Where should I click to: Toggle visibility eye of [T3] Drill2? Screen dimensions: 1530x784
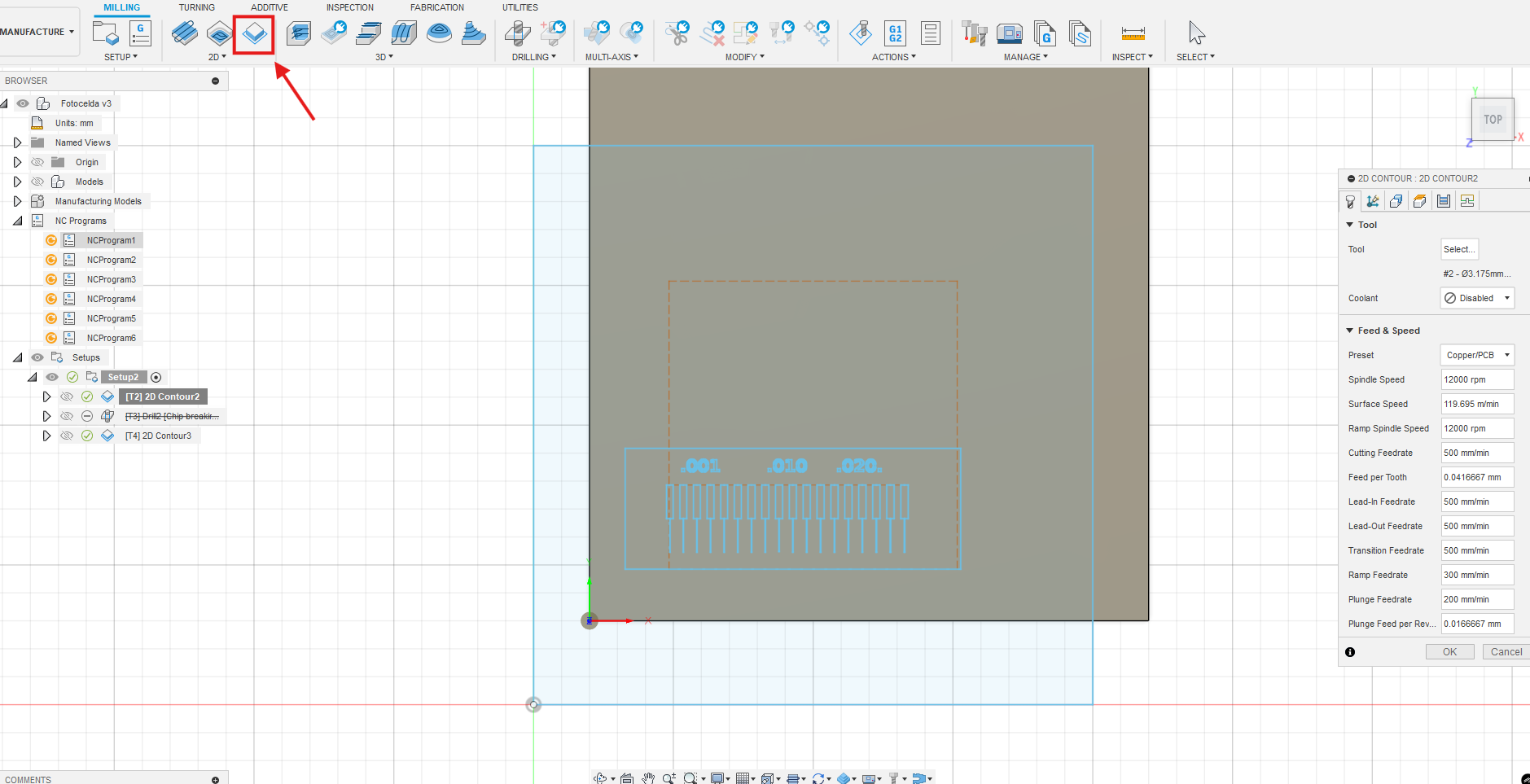click(x=67, y=416)
